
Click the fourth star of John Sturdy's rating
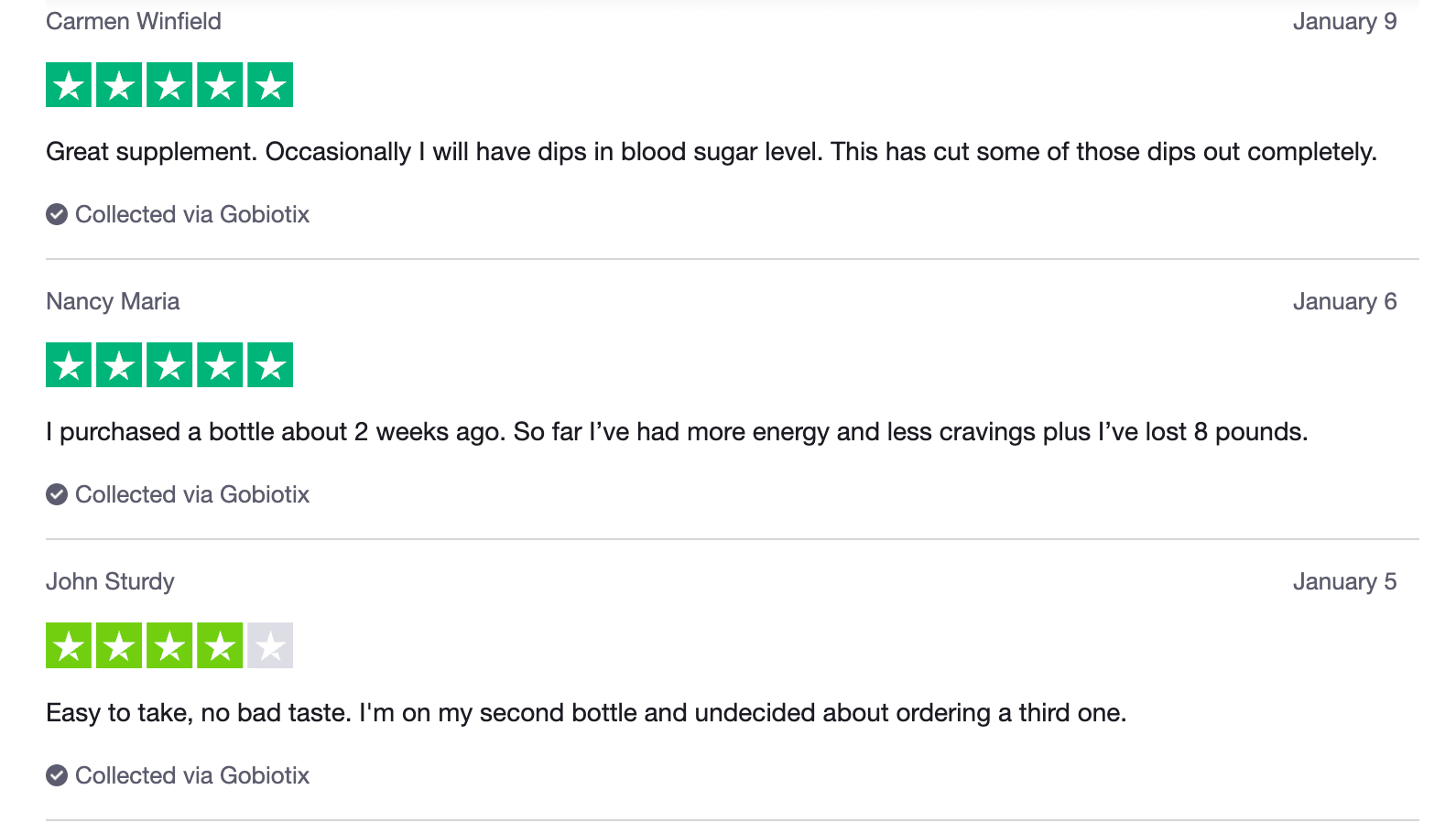pos(220,645)
